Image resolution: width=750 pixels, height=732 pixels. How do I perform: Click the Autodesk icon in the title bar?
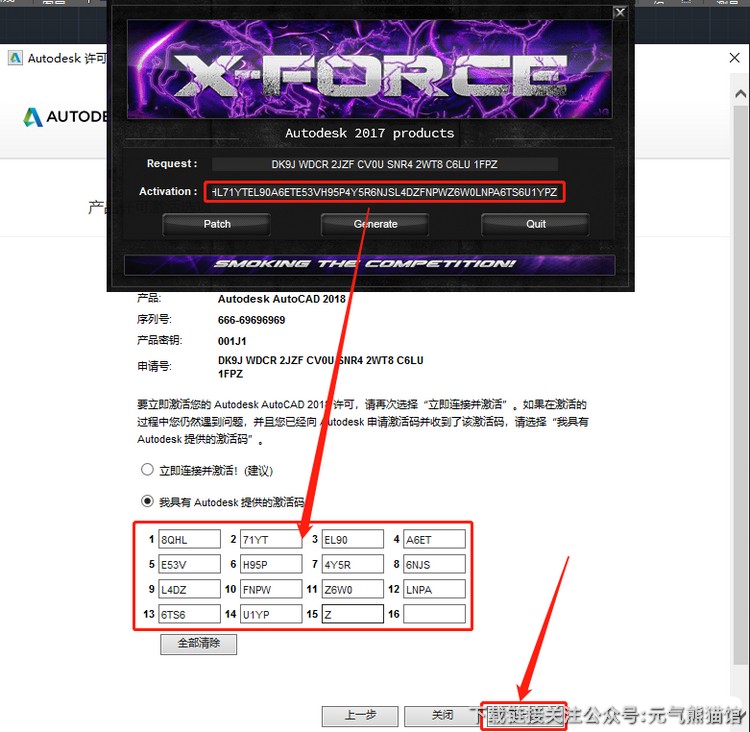[x=15, y=58]
